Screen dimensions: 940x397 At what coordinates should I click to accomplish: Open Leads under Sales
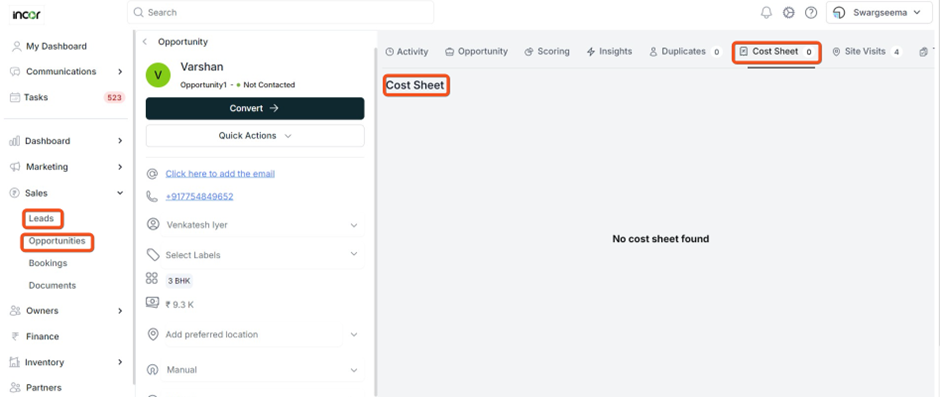coord(41,219)
